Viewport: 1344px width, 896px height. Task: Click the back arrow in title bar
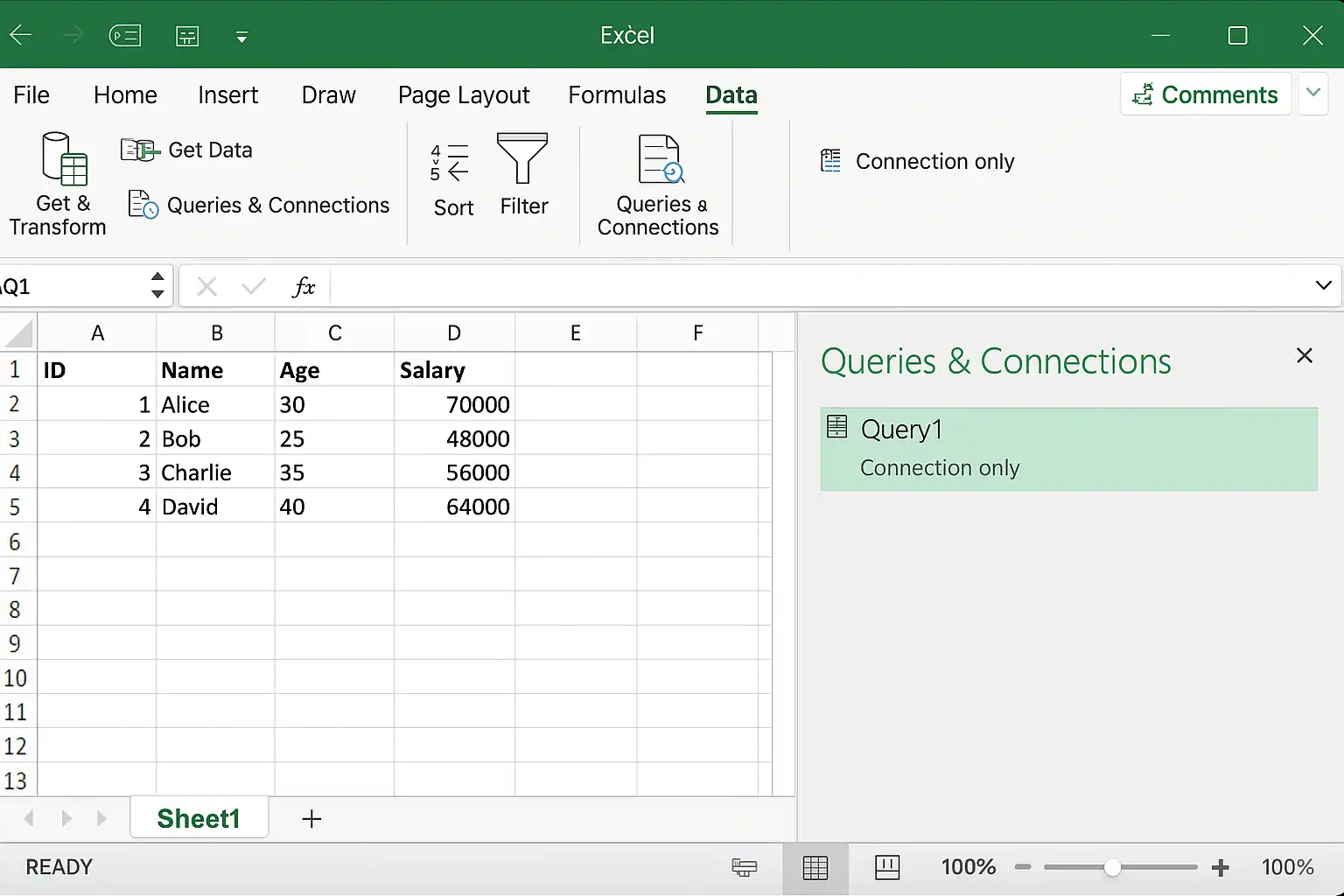20,35
